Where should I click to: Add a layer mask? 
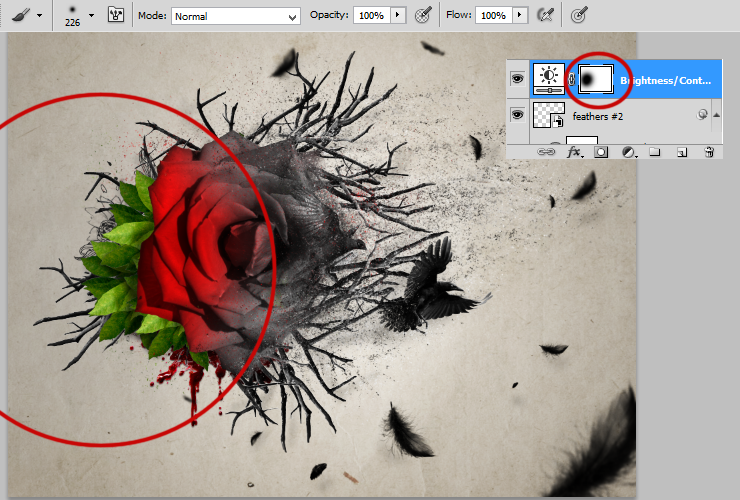[601, 152]
